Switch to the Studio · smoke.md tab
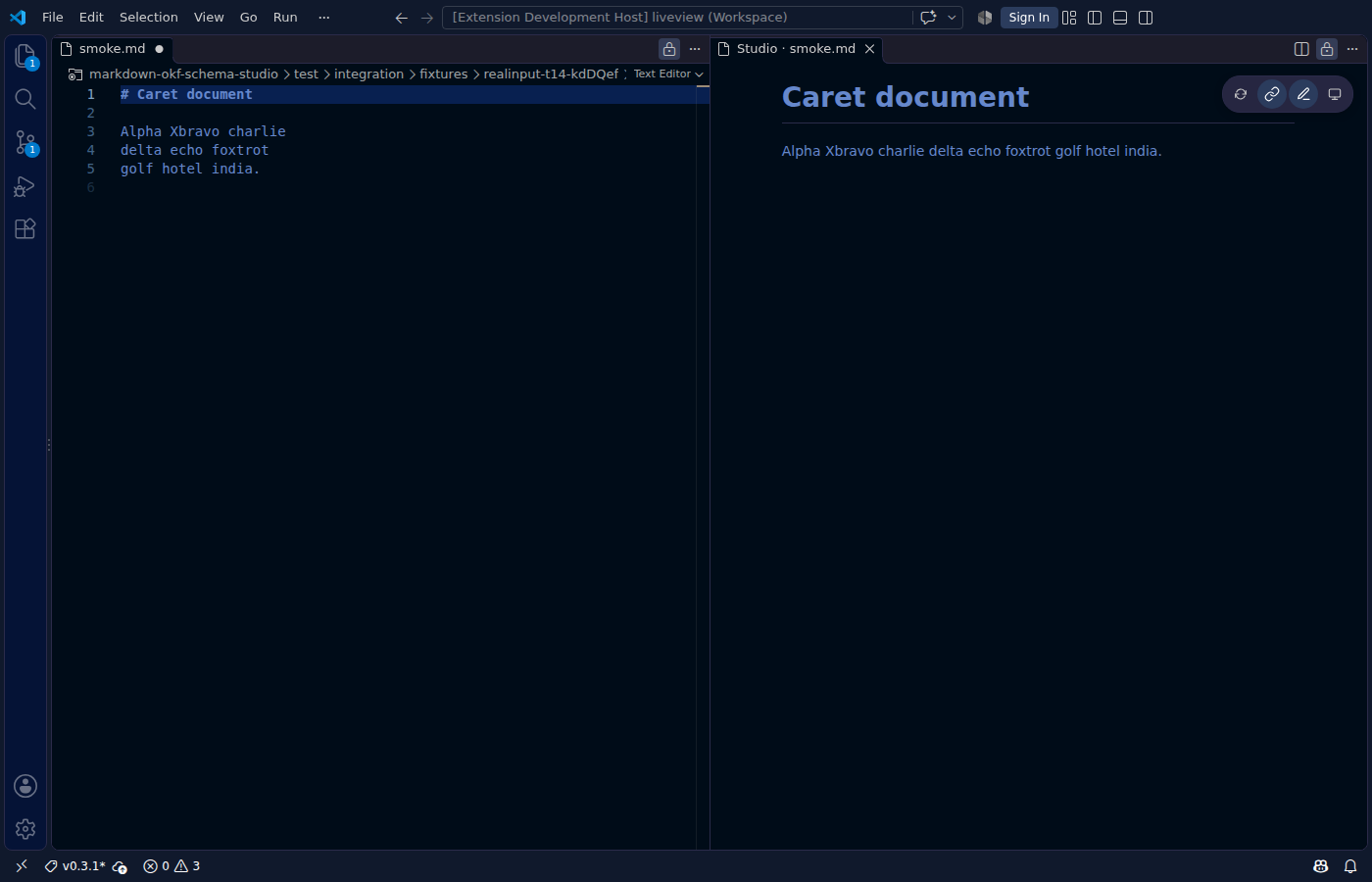 click(797, 49)
